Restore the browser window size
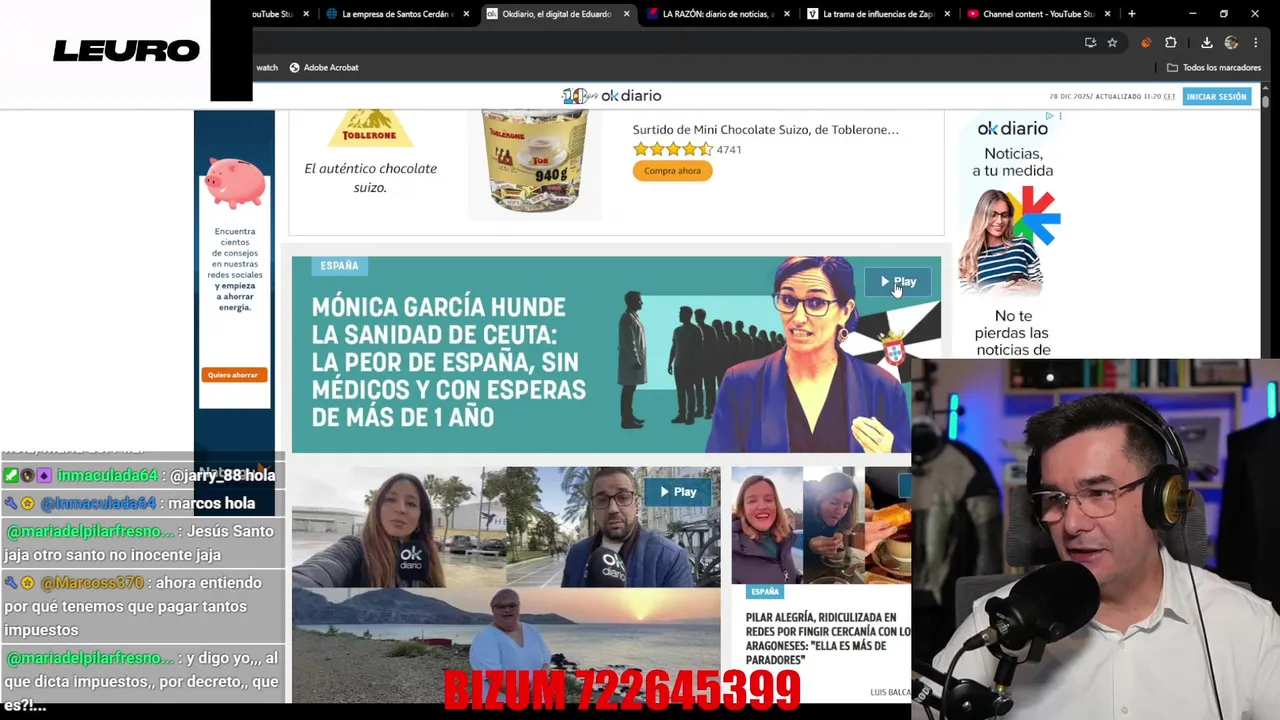Image resolution: width=1280 pixels, height=720 pixels. pyautogui.click(x=1223, y=14)
